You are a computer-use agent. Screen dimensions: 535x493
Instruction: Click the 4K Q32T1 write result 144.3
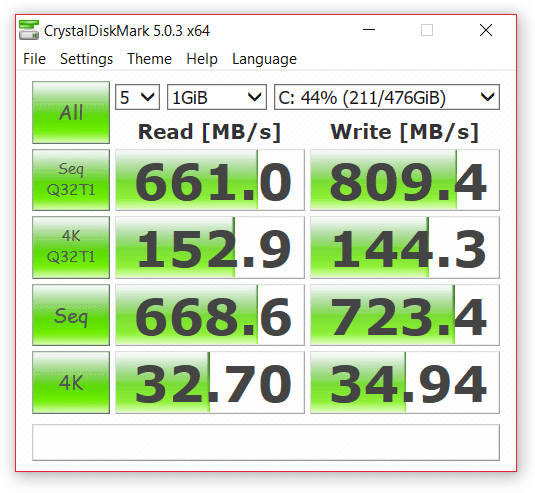[x=405, y=247]
